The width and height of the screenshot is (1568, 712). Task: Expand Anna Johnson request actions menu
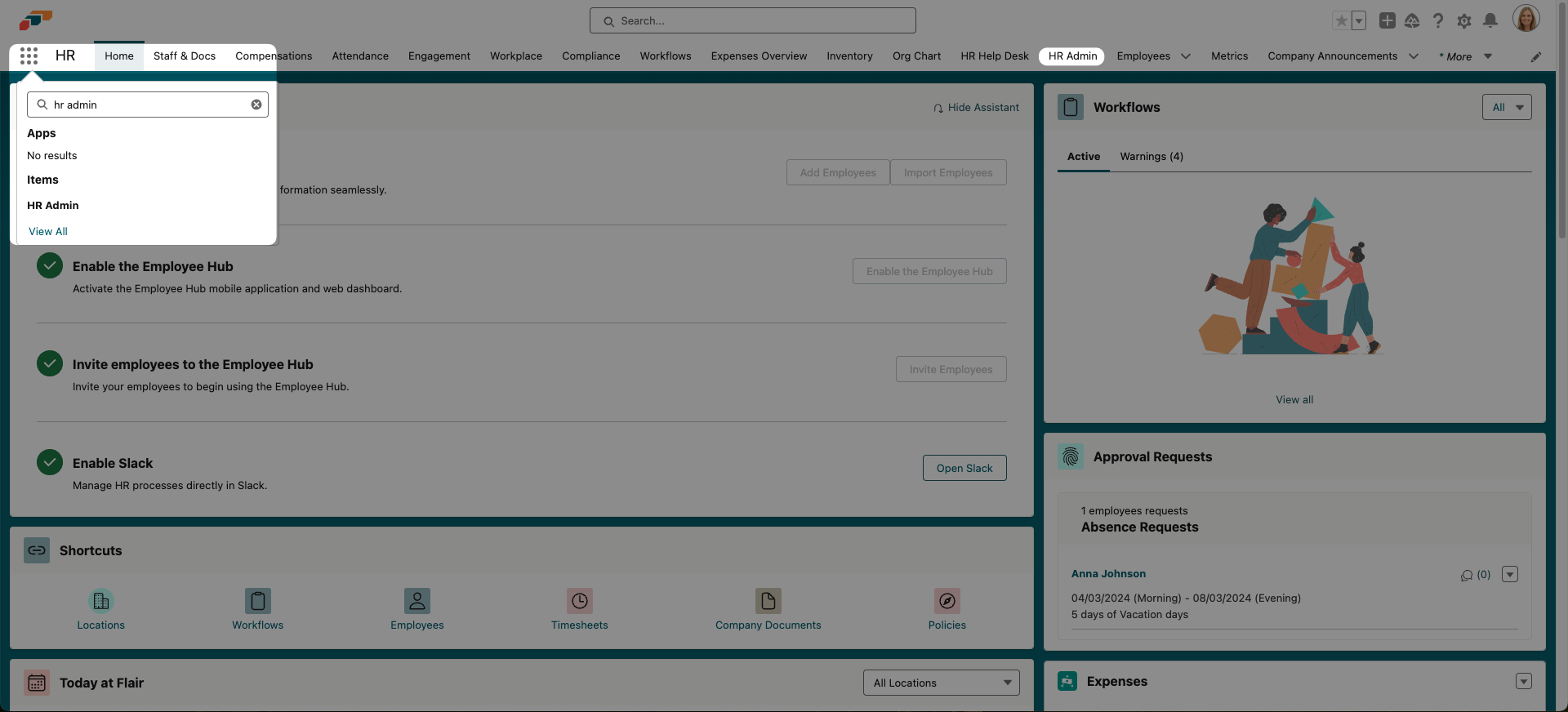(1509, 574)
